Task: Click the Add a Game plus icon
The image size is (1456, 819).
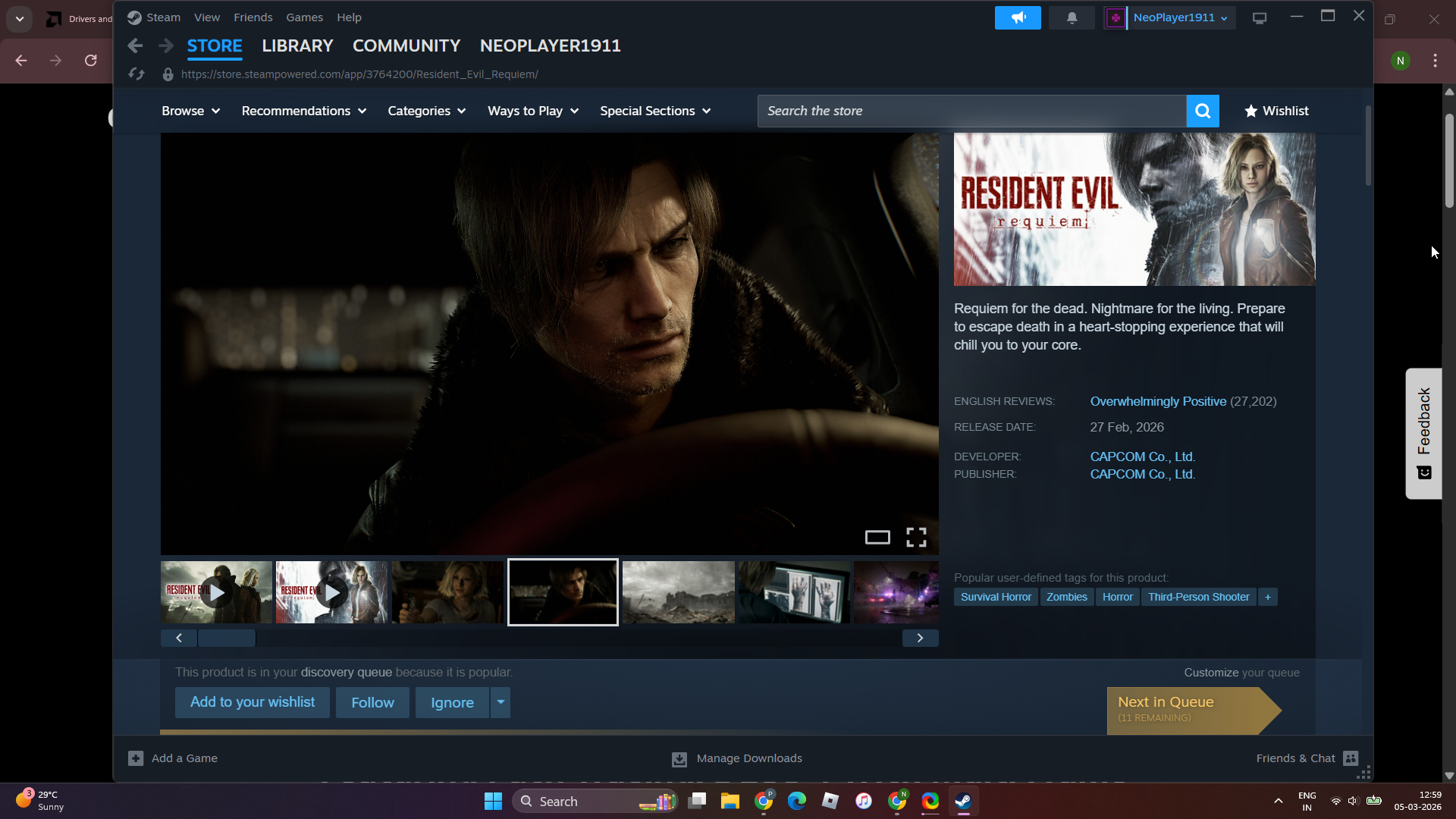Action: click(x=136, y=758)
